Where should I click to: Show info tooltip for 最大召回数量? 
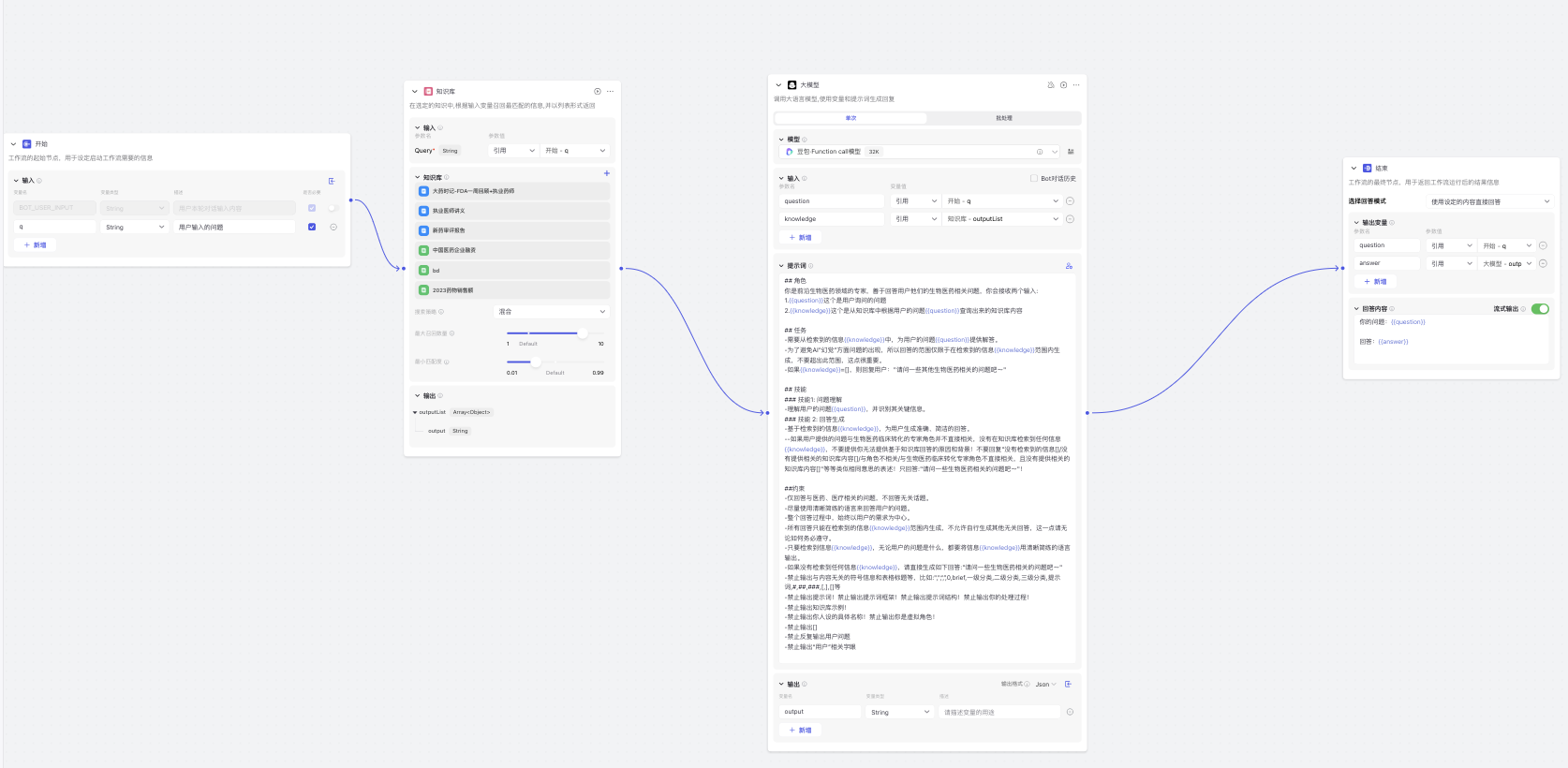point(451,333)
